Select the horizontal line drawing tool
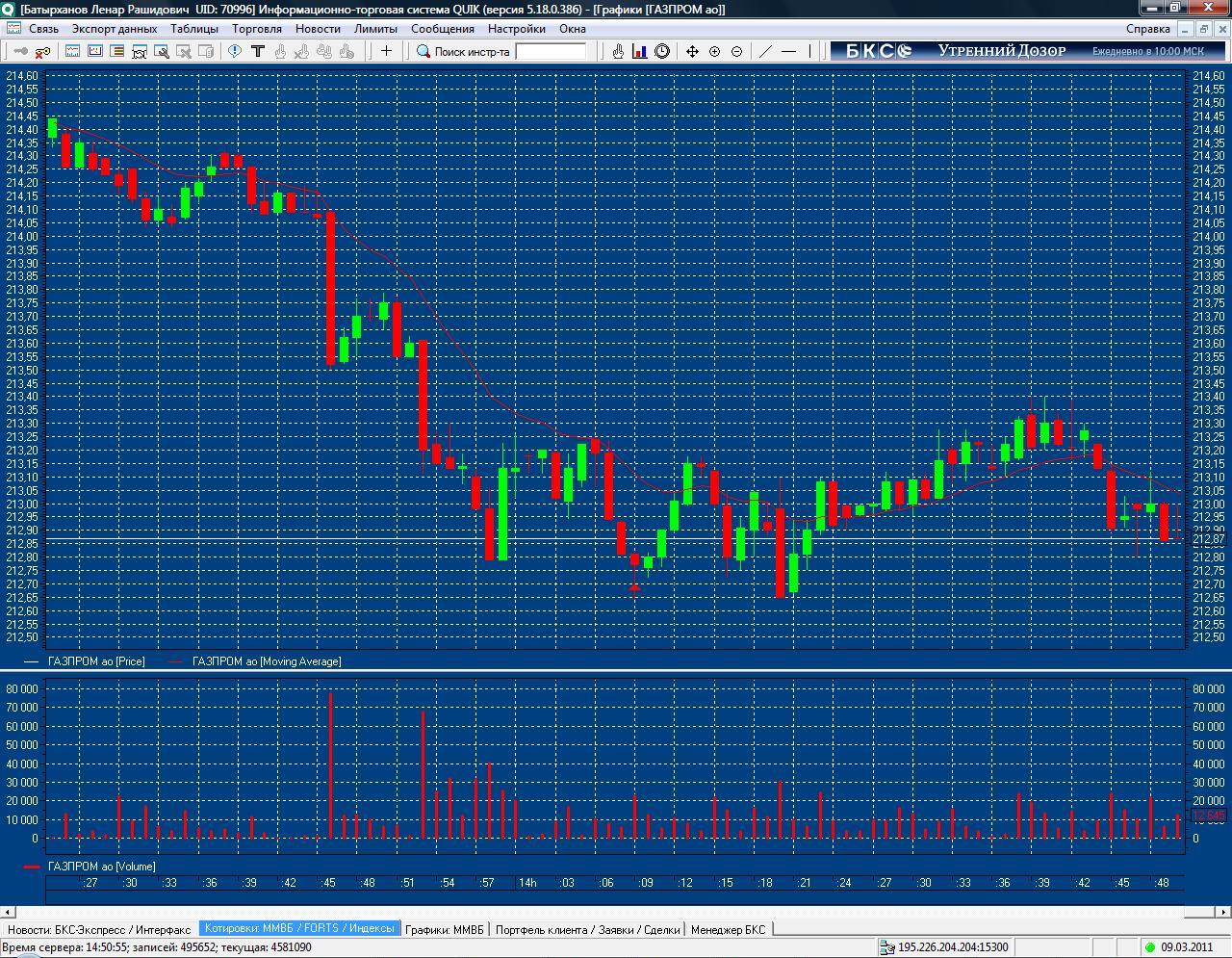Viewport: 1232px width, 958px height. (x=788, y=51)
